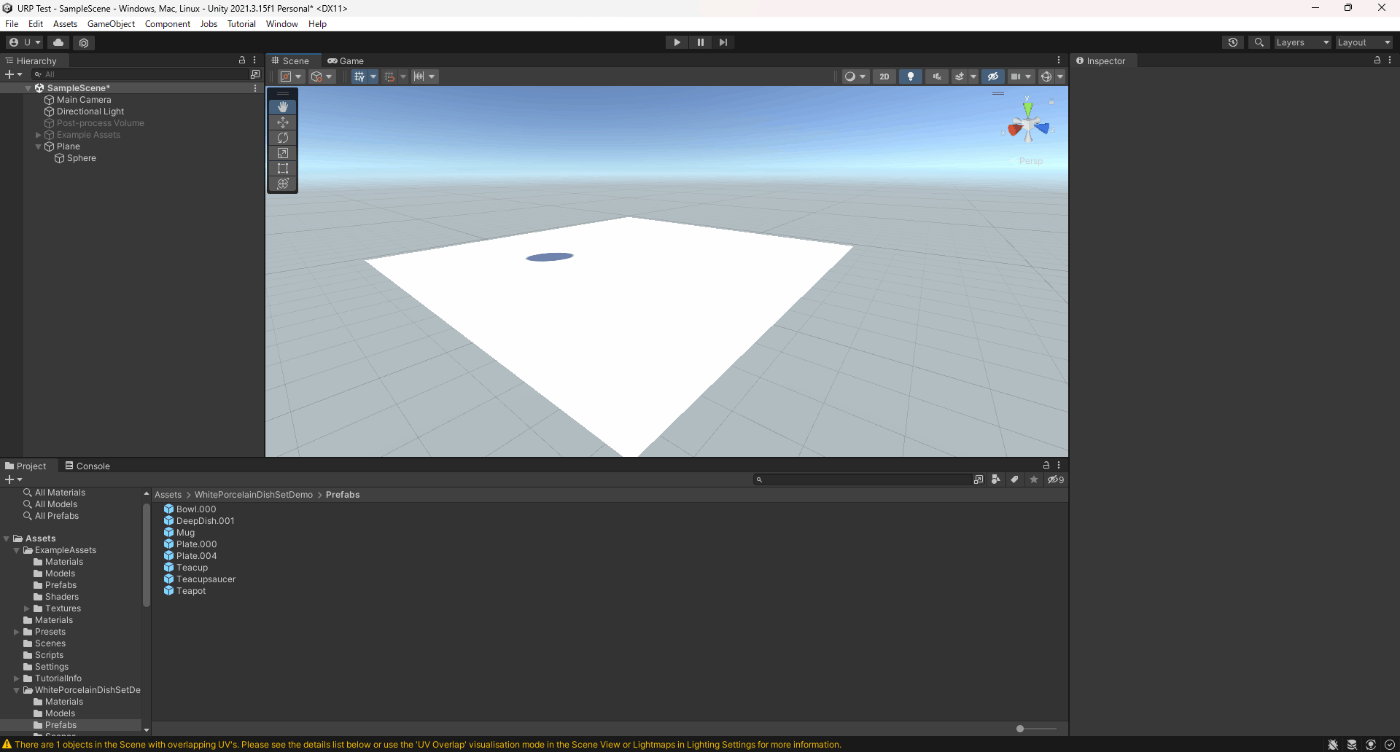Viewport: 1400px width, 752px height.
Task: Click the global search magnifier icon
Action: tap(1260, 43)
